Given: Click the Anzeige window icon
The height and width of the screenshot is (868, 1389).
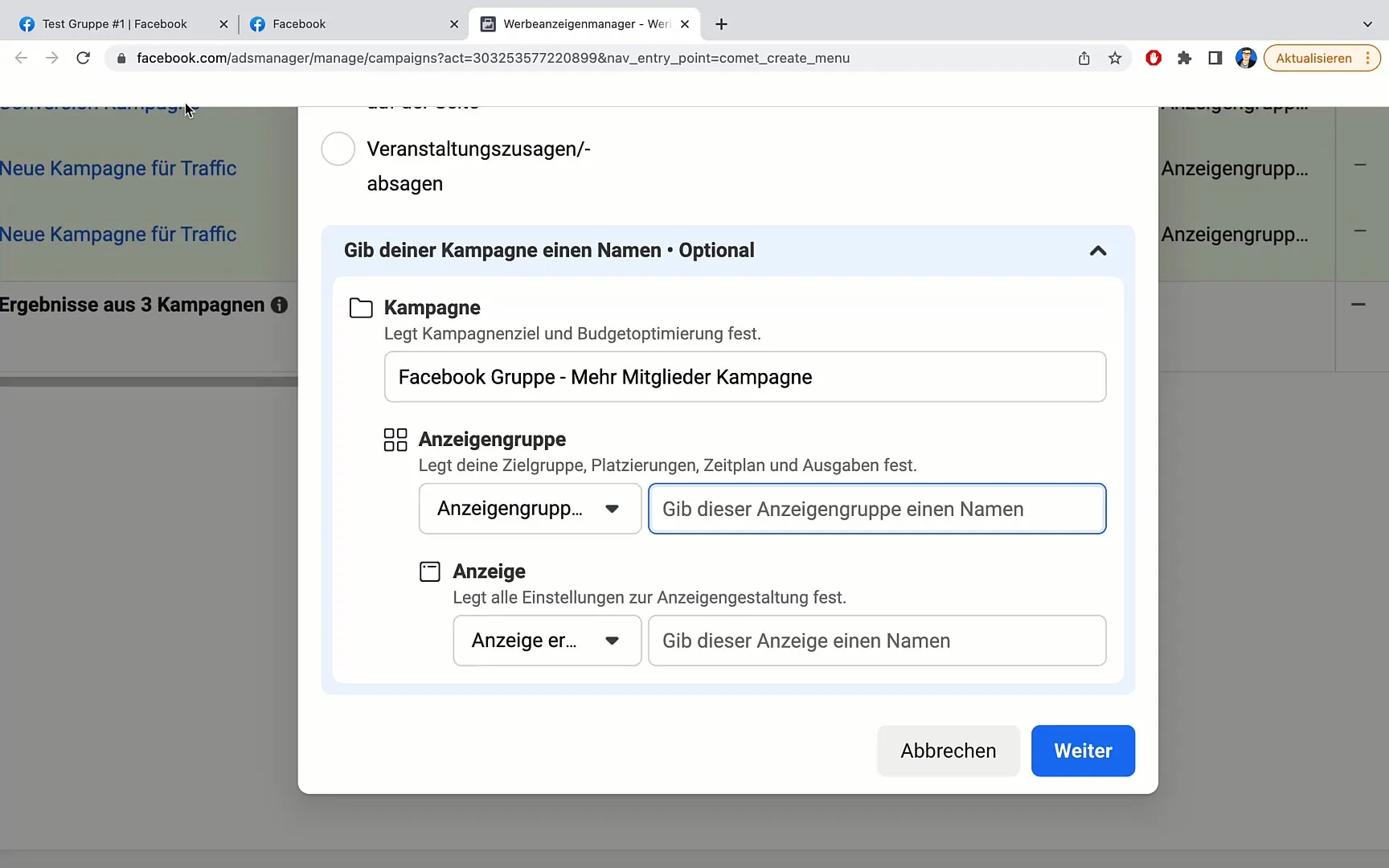Looking at the screenshot, I should coord(430,571).
